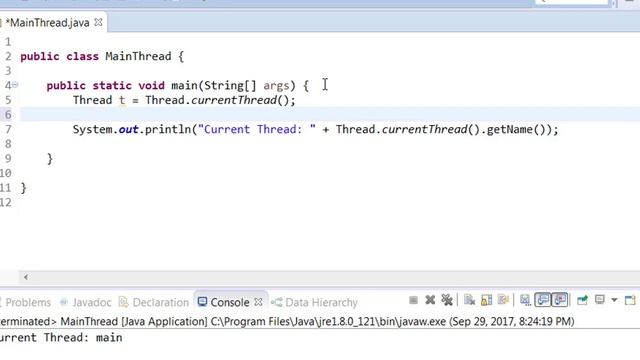640x360 pixels.
Task: Click 'MainThread' class name on line 2
Action: [138, 56]
